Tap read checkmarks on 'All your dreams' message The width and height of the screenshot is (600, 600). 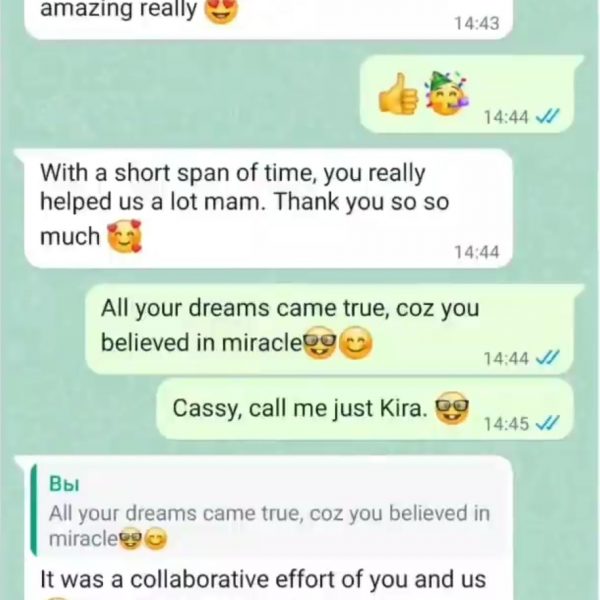coord(548,358)
